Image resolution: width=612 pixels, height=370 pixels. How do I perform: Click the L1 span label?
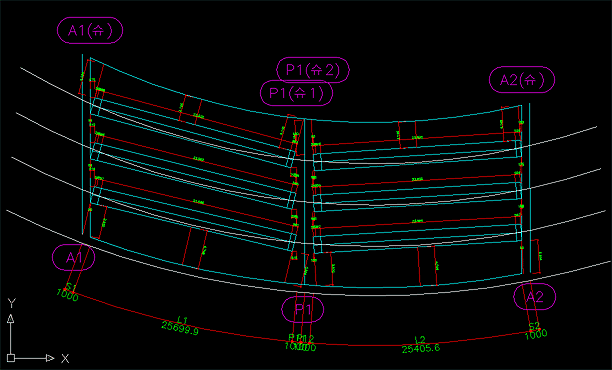click(x=183, y=320)
